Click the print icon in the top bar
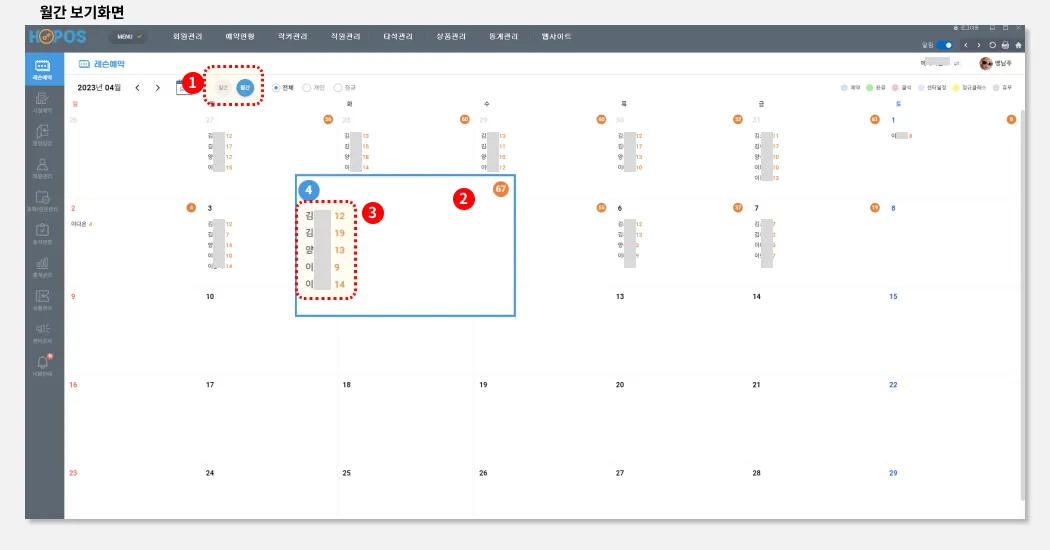Image resolution: width=1050 pixels, height=550 pixels. [1005, 46]
